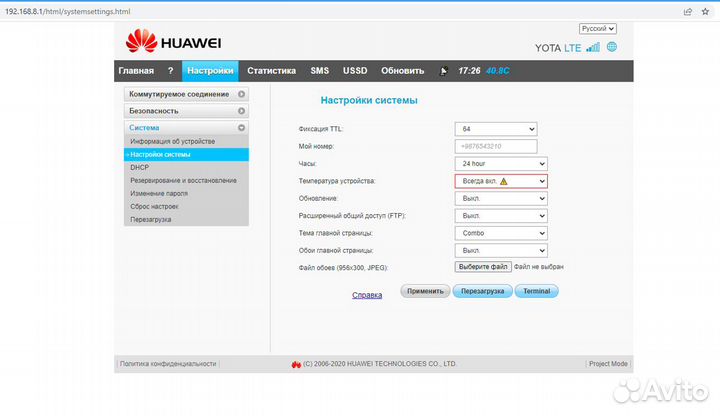
Task: Bookmark this page with the star icon
Action: pyautogui.click(x=706, y=11)
